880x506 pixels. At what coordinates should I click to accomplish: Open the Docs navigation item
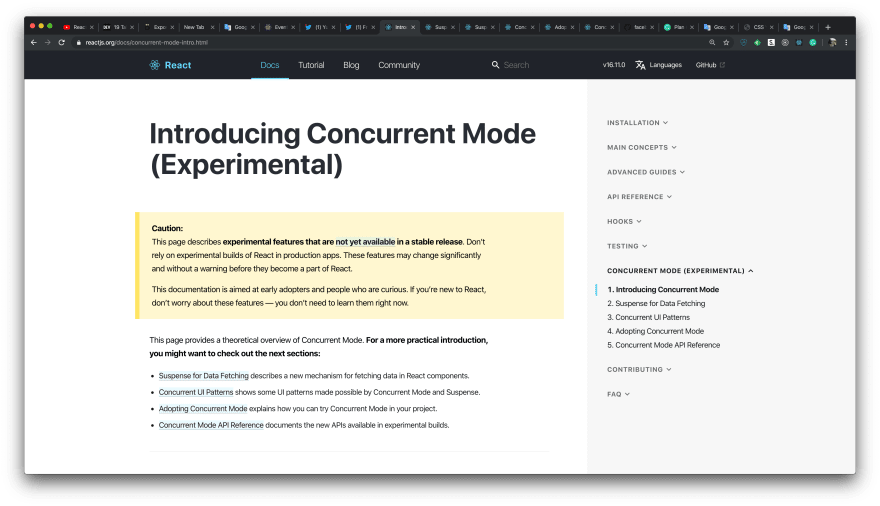(x=270, y=65)
